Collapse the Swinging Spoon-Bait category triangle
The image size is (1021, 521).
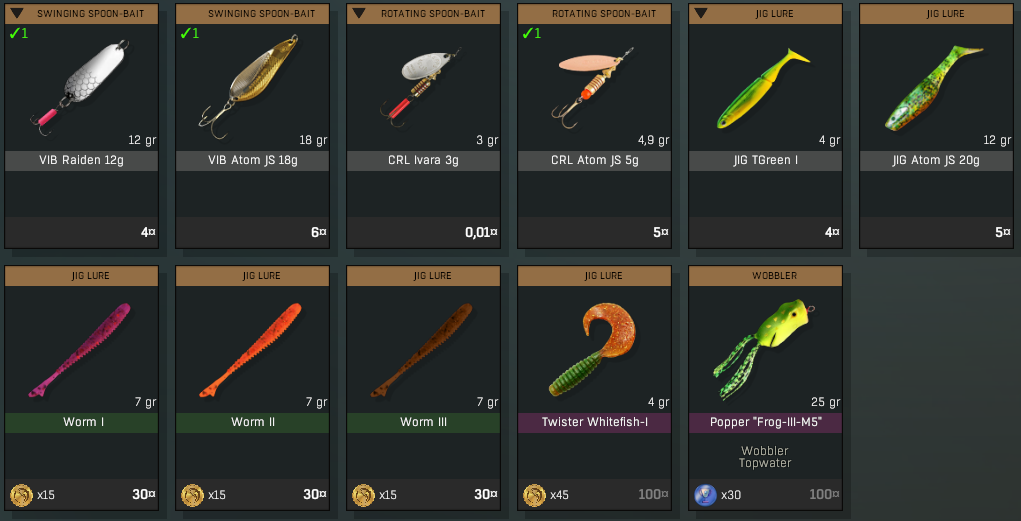[x=18, y=13]
